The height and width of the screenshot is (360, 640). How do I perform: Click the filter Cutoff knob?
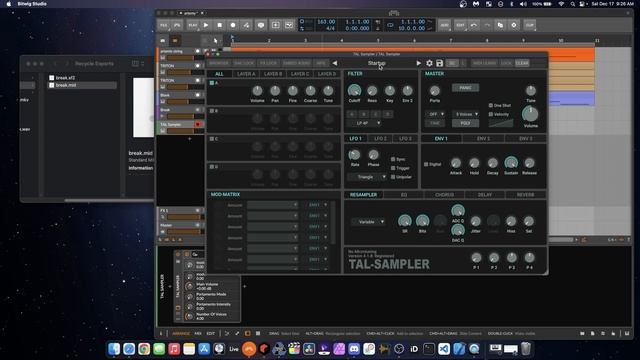click(354, 91)
